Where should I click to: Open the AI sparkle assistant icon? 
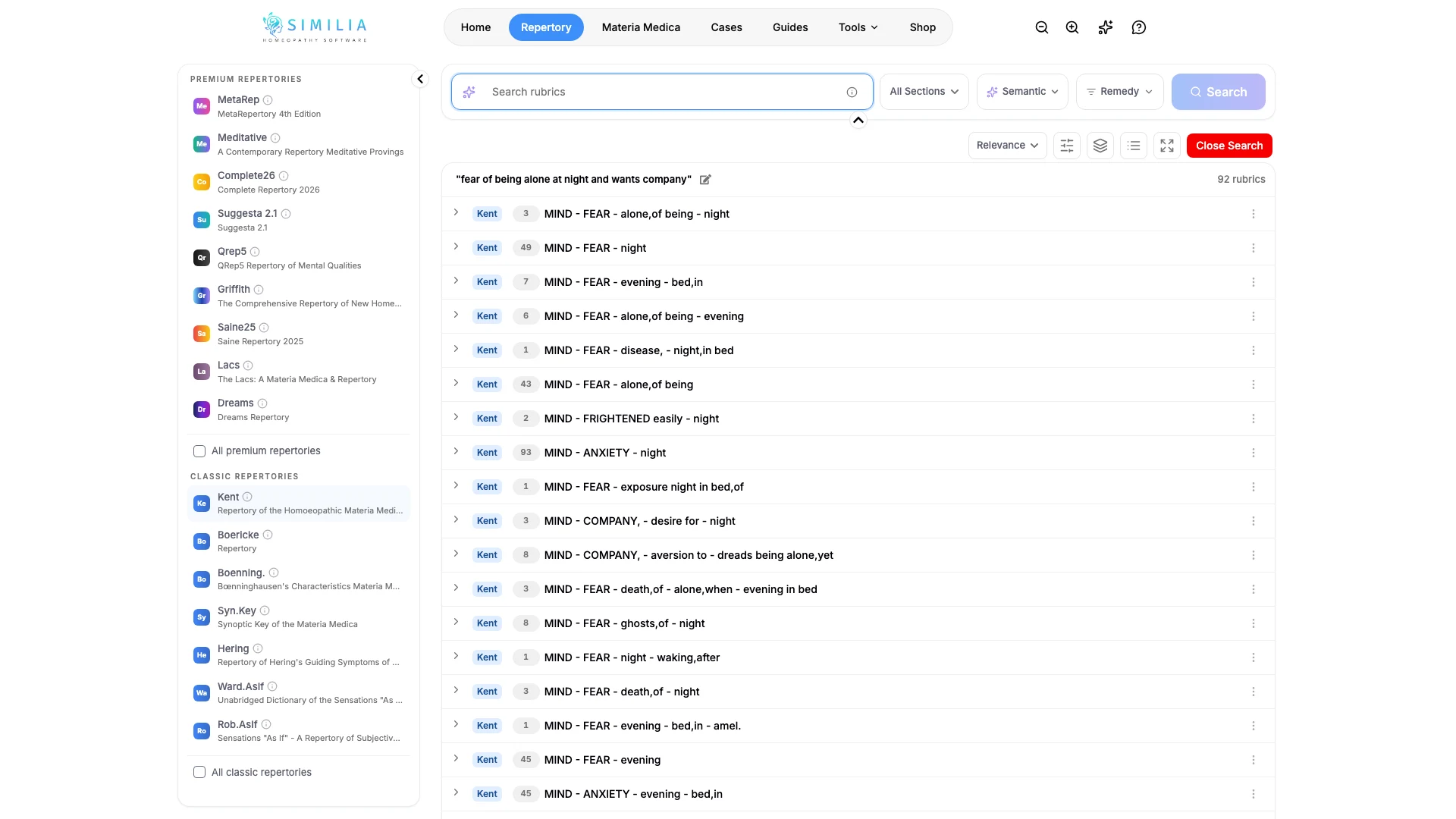coord(1106,27)
